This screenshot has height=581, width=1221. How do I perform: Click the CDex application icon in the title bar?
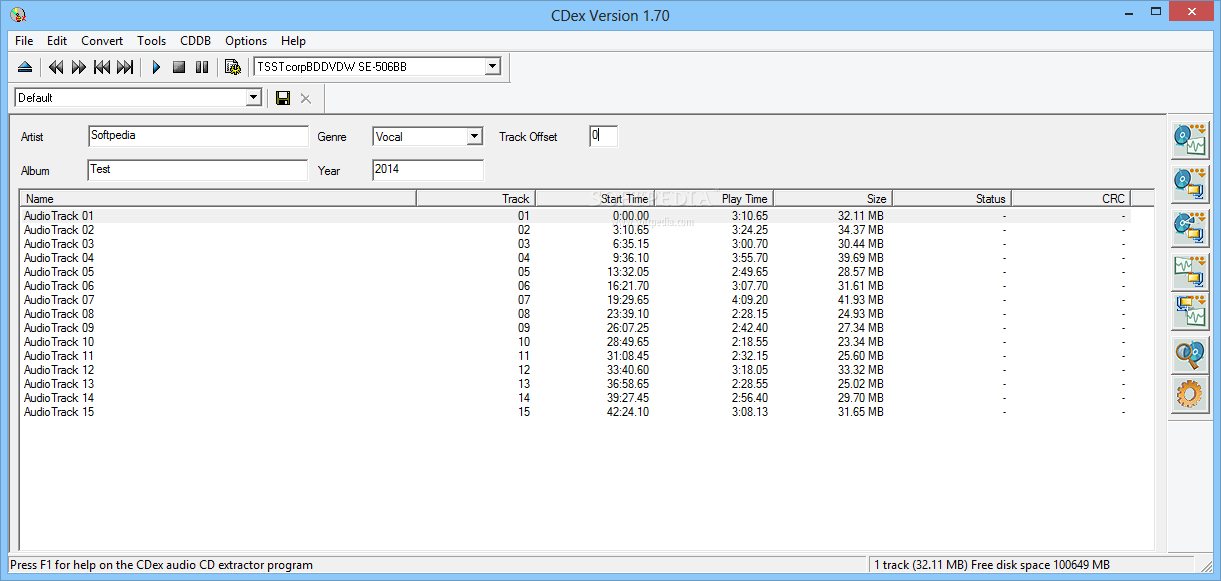[18, 15]
